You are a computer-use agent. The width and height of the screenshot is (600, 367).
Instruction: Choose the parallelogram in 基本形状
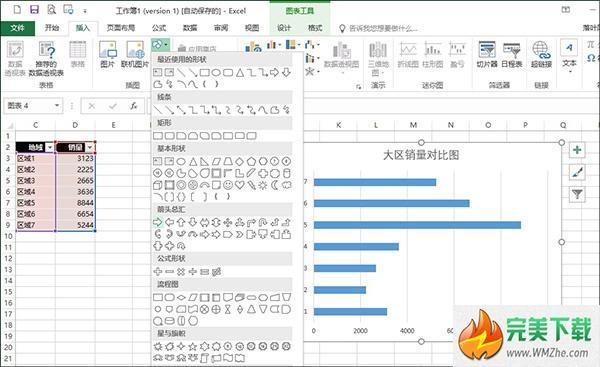(216, 161)
